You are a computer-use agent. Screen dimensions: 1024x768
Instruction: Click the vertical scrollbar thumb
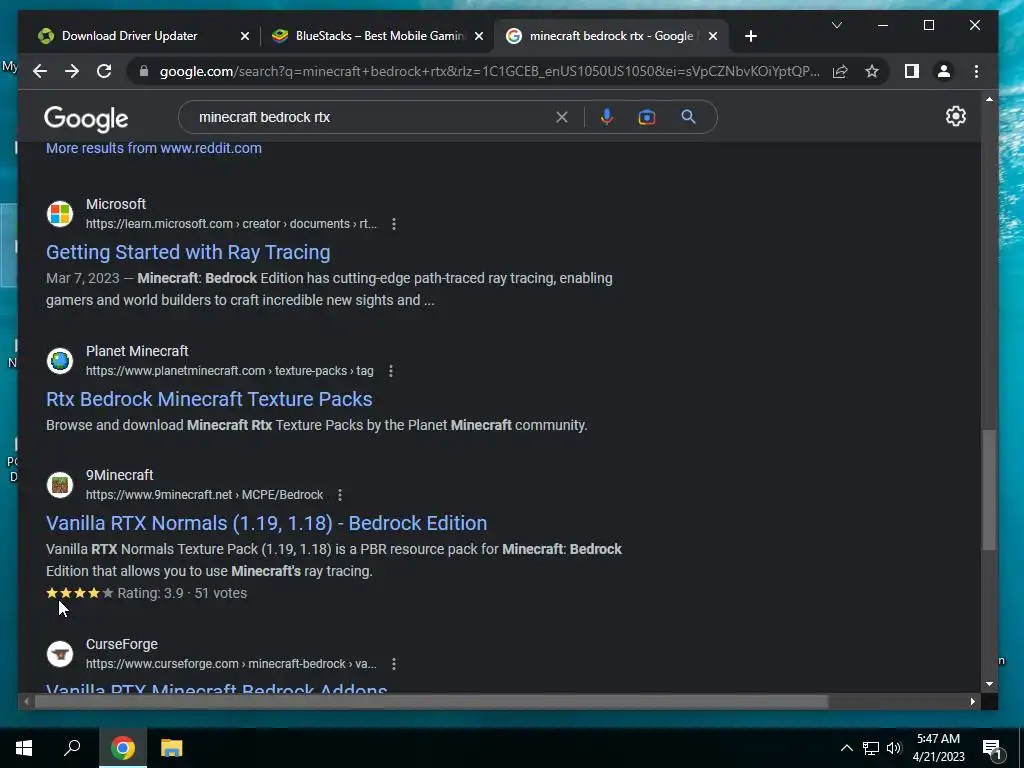989,490
